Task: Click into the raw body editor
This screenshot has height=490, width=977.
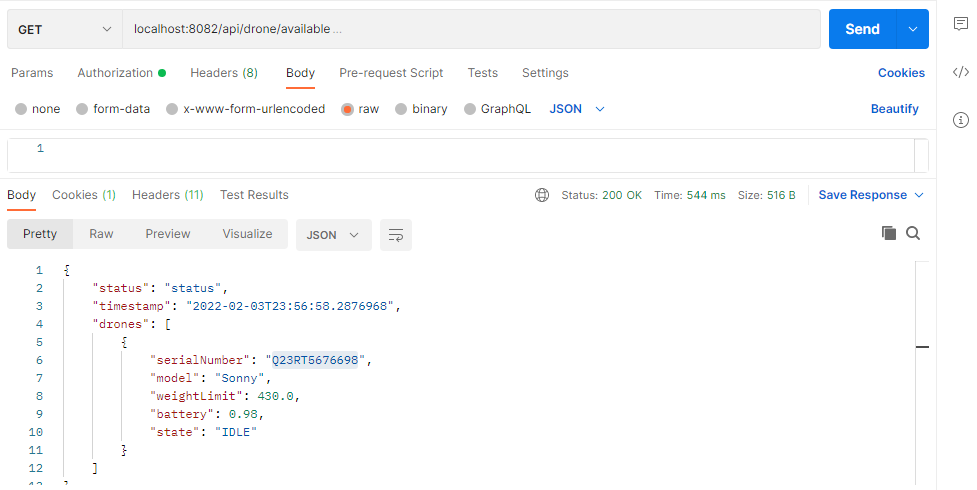Action: click(x=480, y=155)
